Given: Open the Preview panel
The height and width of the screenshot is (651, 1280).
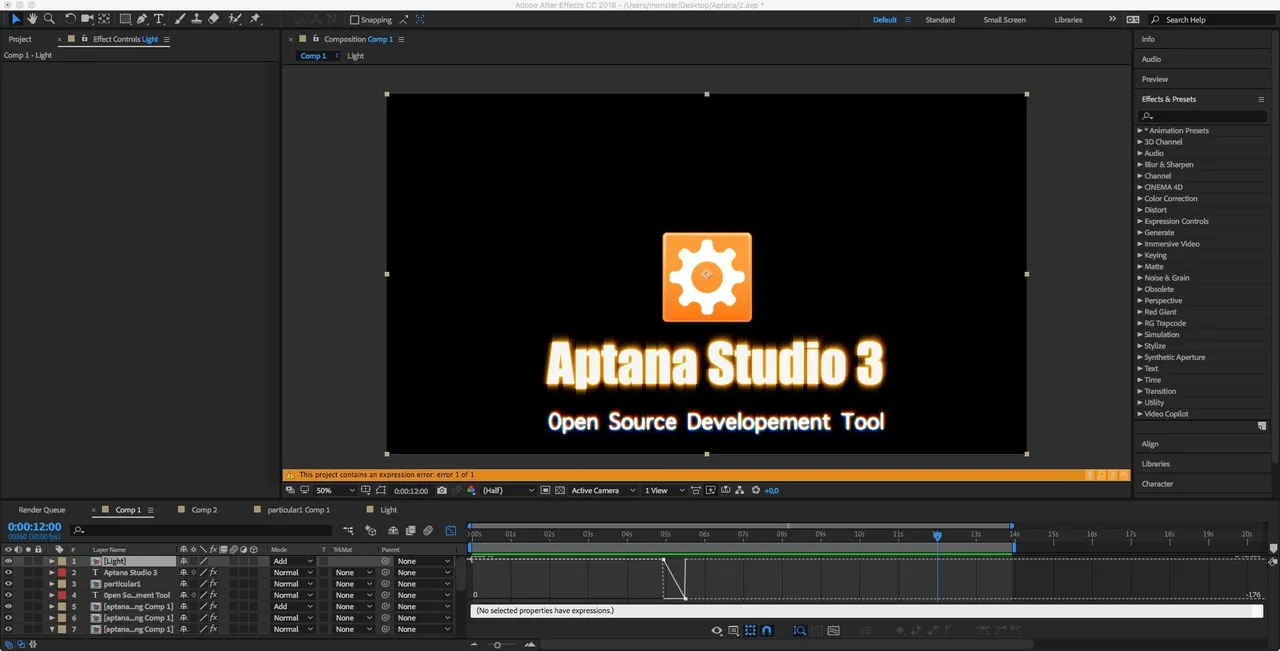Looking at the screenshot, I should point(1155,79).
